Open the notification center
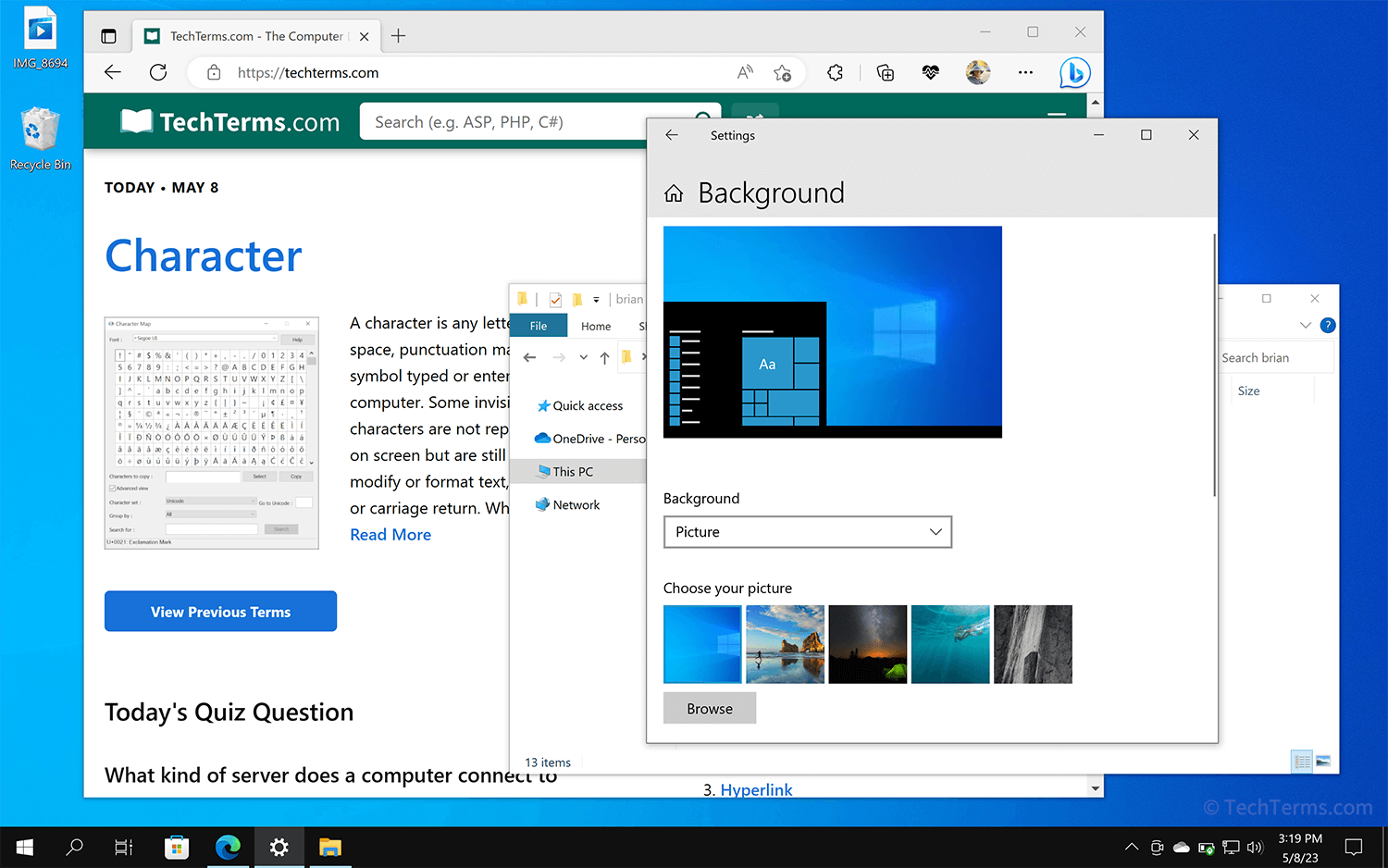The width and height of the screenshot is (1388, 868). pos(1354,847)
